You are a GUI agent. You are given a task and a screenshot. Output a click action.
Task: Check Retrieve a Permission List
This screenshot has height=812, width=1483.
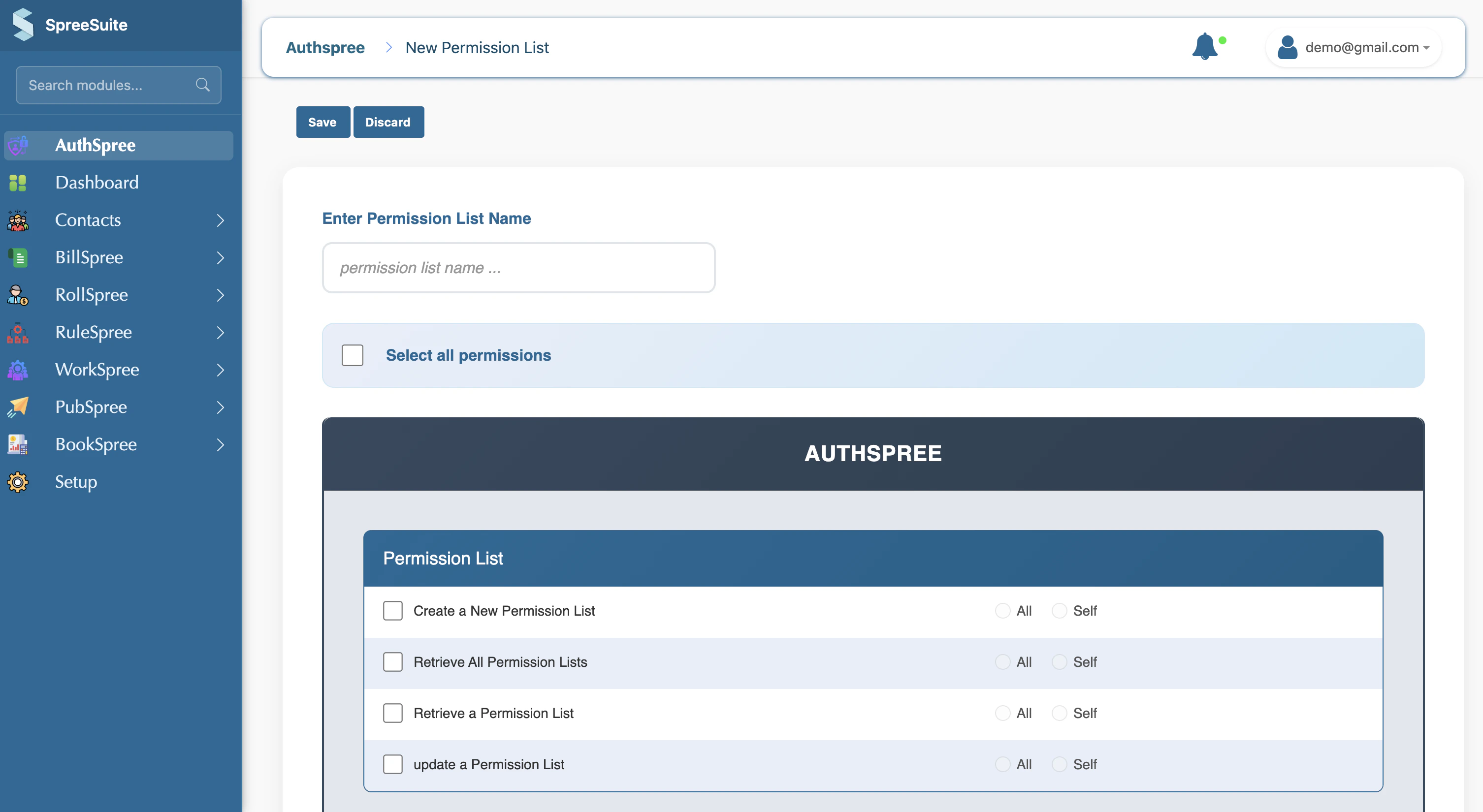click(x=392, y=713)
